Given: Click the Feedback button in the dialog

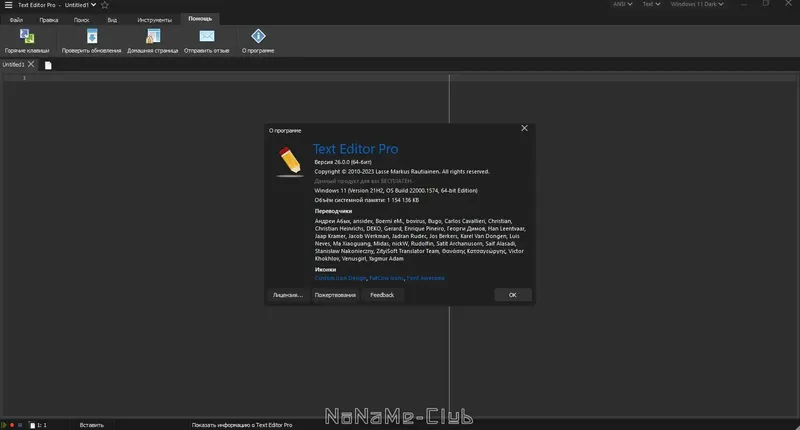Looking at the screenshot, I should (382, 295).
